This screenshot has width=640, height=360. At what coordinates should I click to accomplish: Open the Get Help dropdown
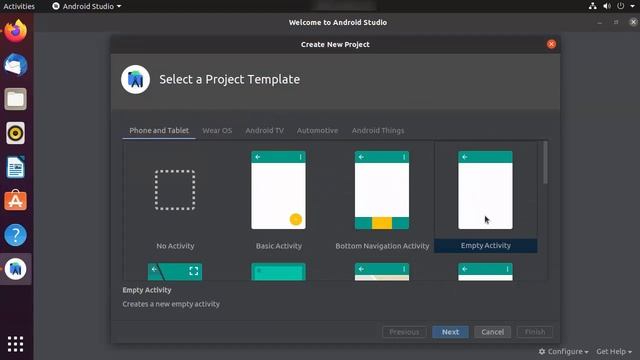point(614,351)
